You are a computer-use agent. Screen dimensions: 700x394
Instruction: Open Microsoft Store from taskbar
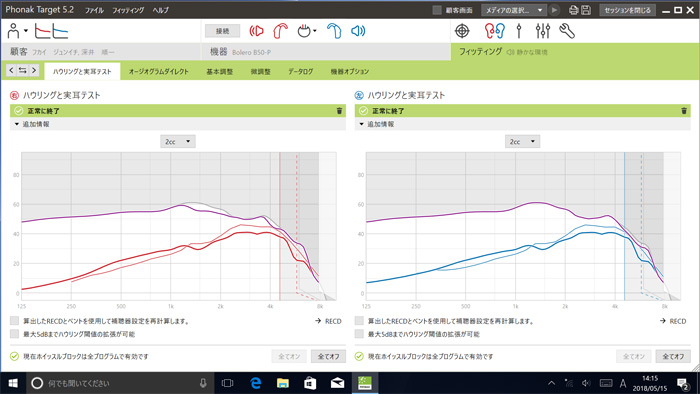tap(310, 383)
